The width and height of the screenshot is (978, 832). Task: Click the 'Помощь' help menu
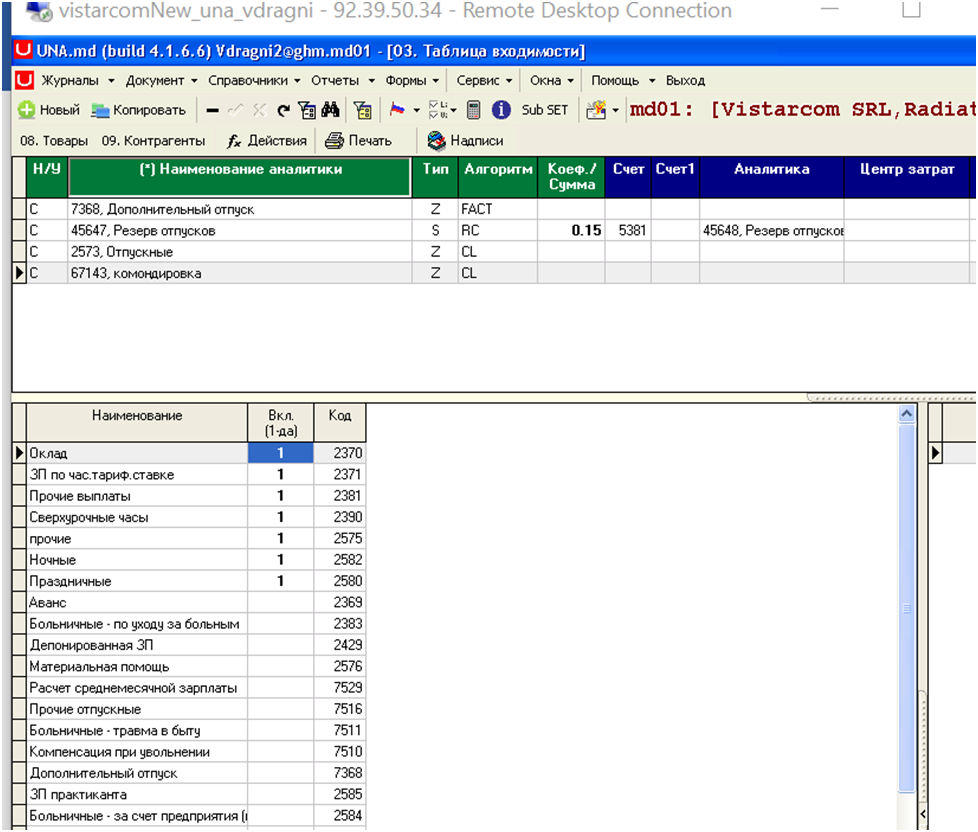(x=622, y=80)
